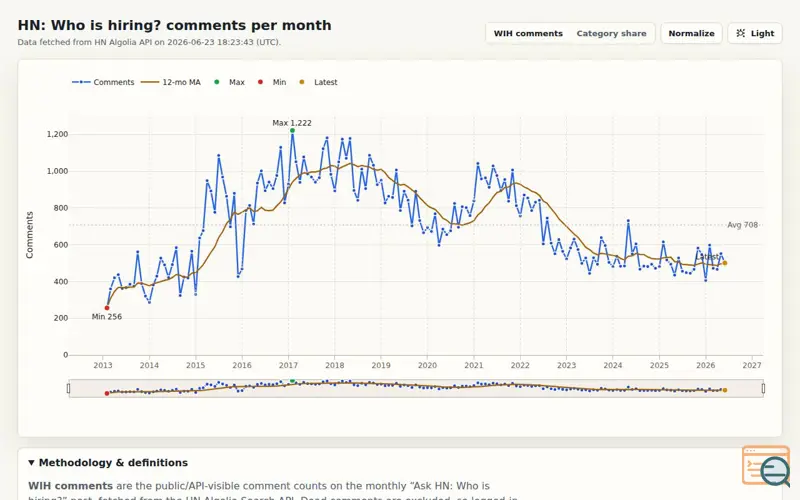Click the 600 y-axis label
The image size is (800, 500).
click(x=61, y=245)
